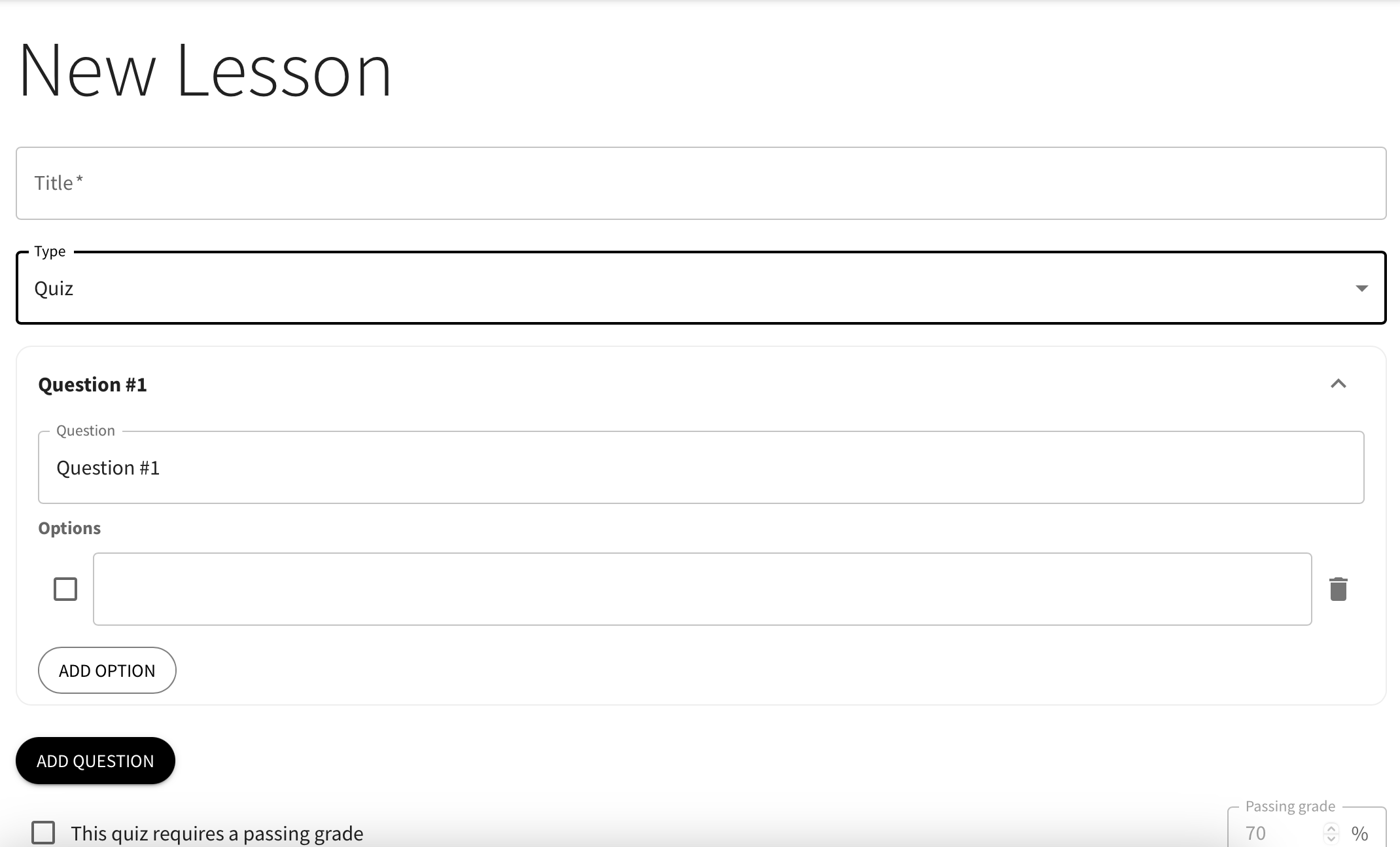Click ADD QUESTION to create a new question
The image size is (1400, 847).
[x=96, y=761]
